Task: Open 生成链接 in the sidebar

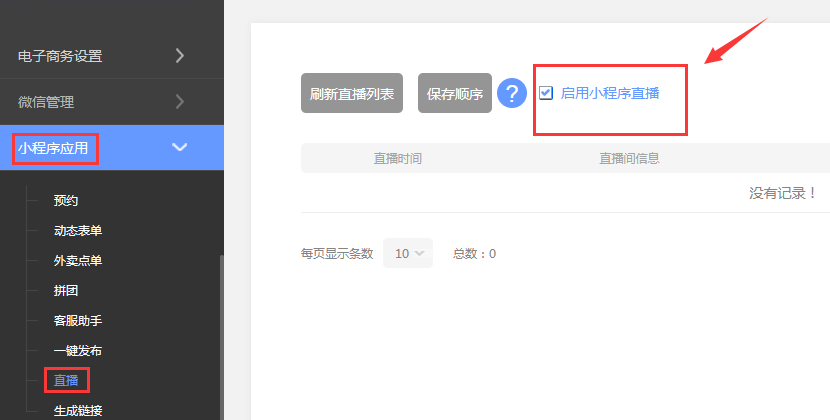Action: point(78,410)
